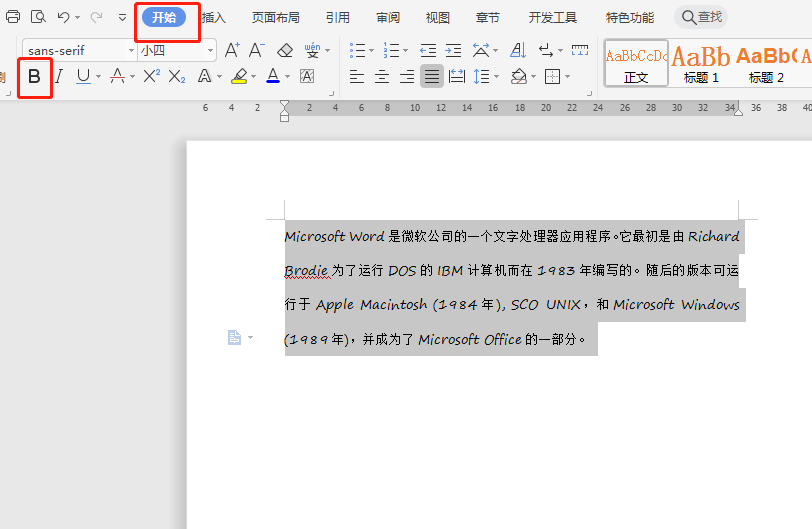This screenshot has height=529, width=812.
Task: Click the Print icon
Action: tap(13, 17)
